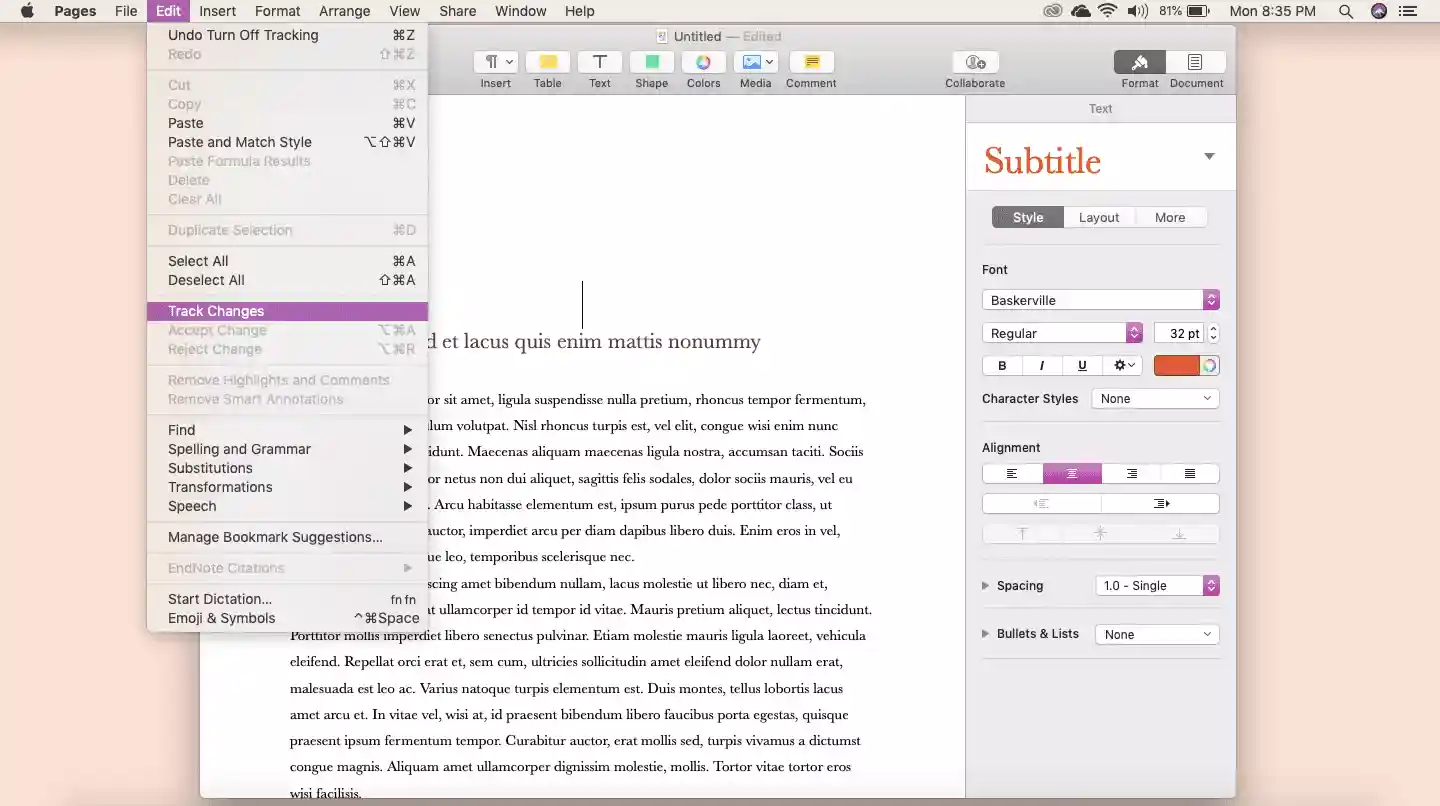This screenshot has height=806, width=1440.
Task: Click the Shape toolbar icon
Action: click(x=651, y=62)
